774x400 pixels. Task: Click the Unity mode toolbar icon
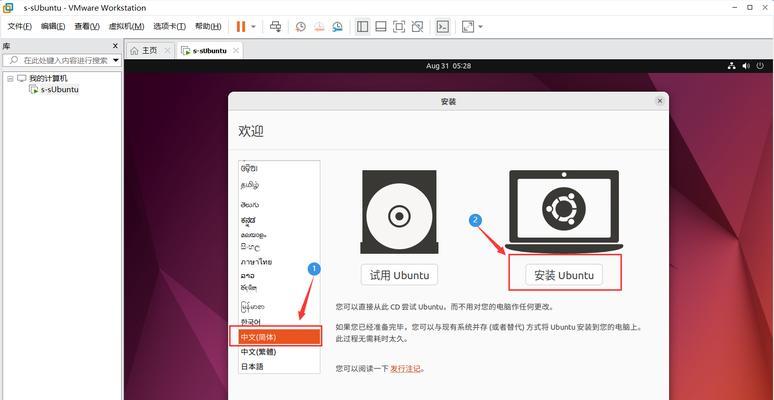point(417,27)
